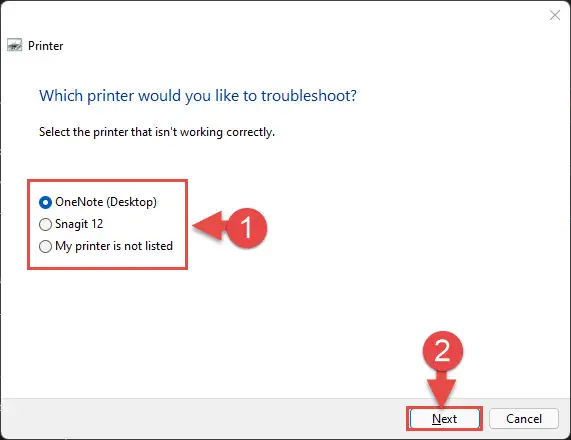Click the red numbered circle 1 marker
Screen dimensions: 571x440
(247, 228)
